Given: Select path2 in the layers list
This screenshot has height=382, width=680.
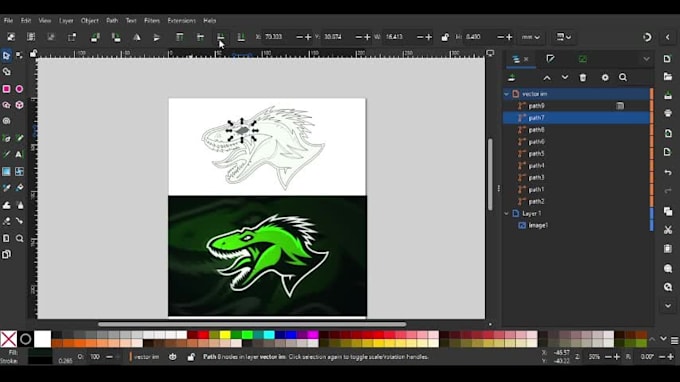Looking at the screenshot, I should click(576, 202).
